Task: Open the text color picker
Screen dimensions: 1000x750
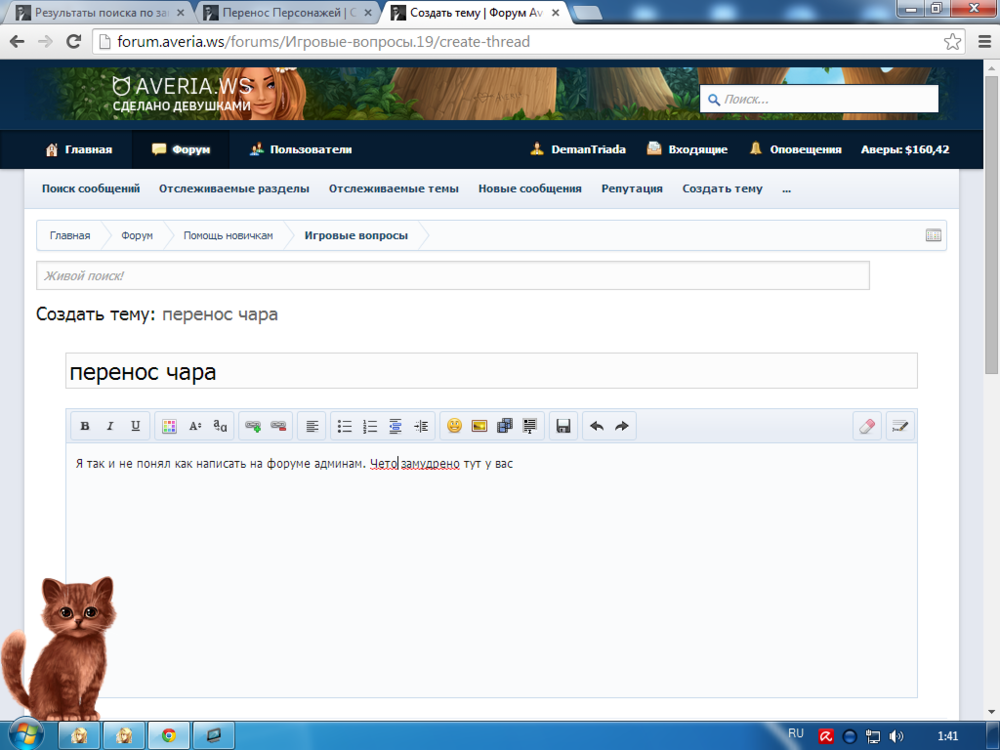Action: tap(169, 426)
